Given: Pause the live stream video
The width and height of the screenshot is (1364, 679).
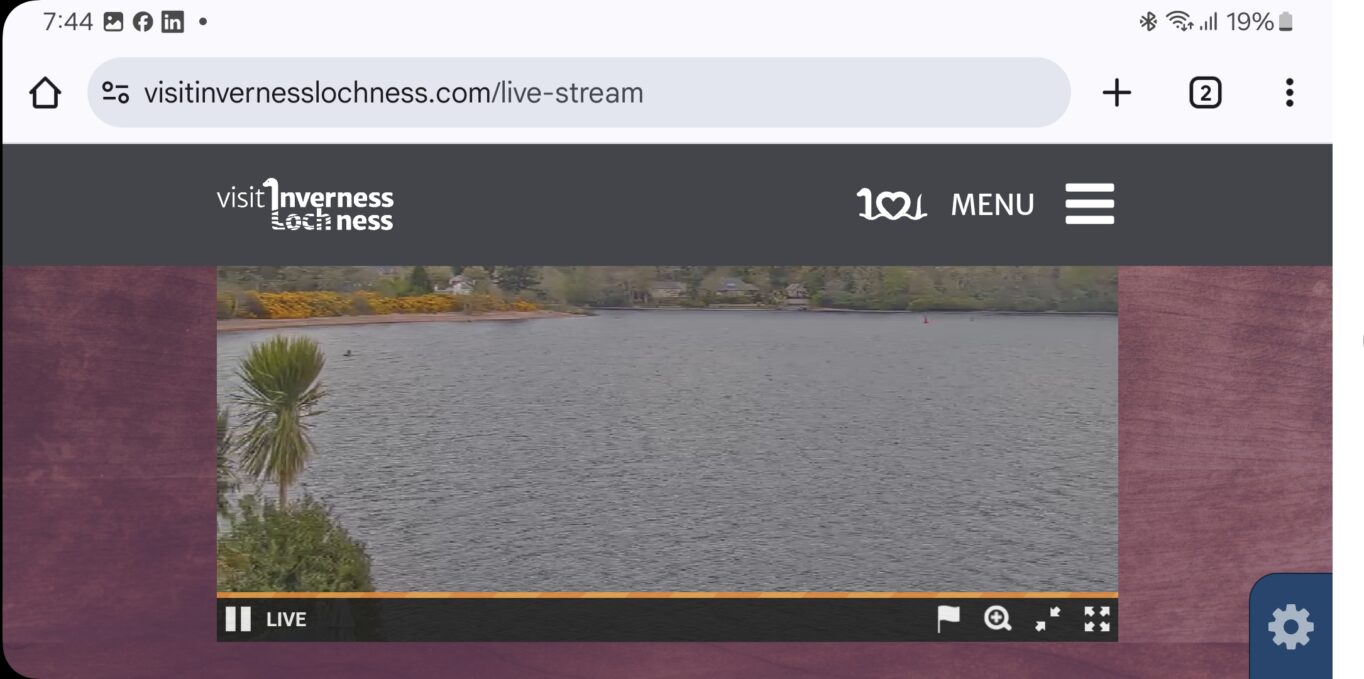Looking at the screenshot, I should (238, 619).
